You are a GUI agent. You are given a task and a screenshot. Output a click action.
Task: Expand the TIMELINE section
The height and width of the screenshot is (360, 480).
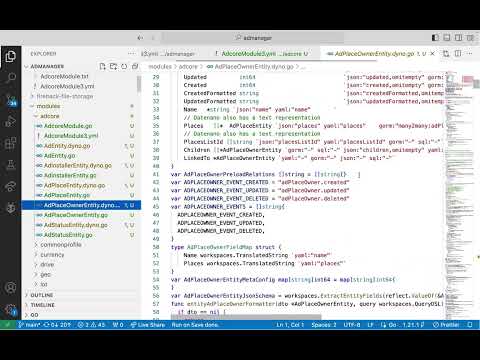click(x=43, y=305)
